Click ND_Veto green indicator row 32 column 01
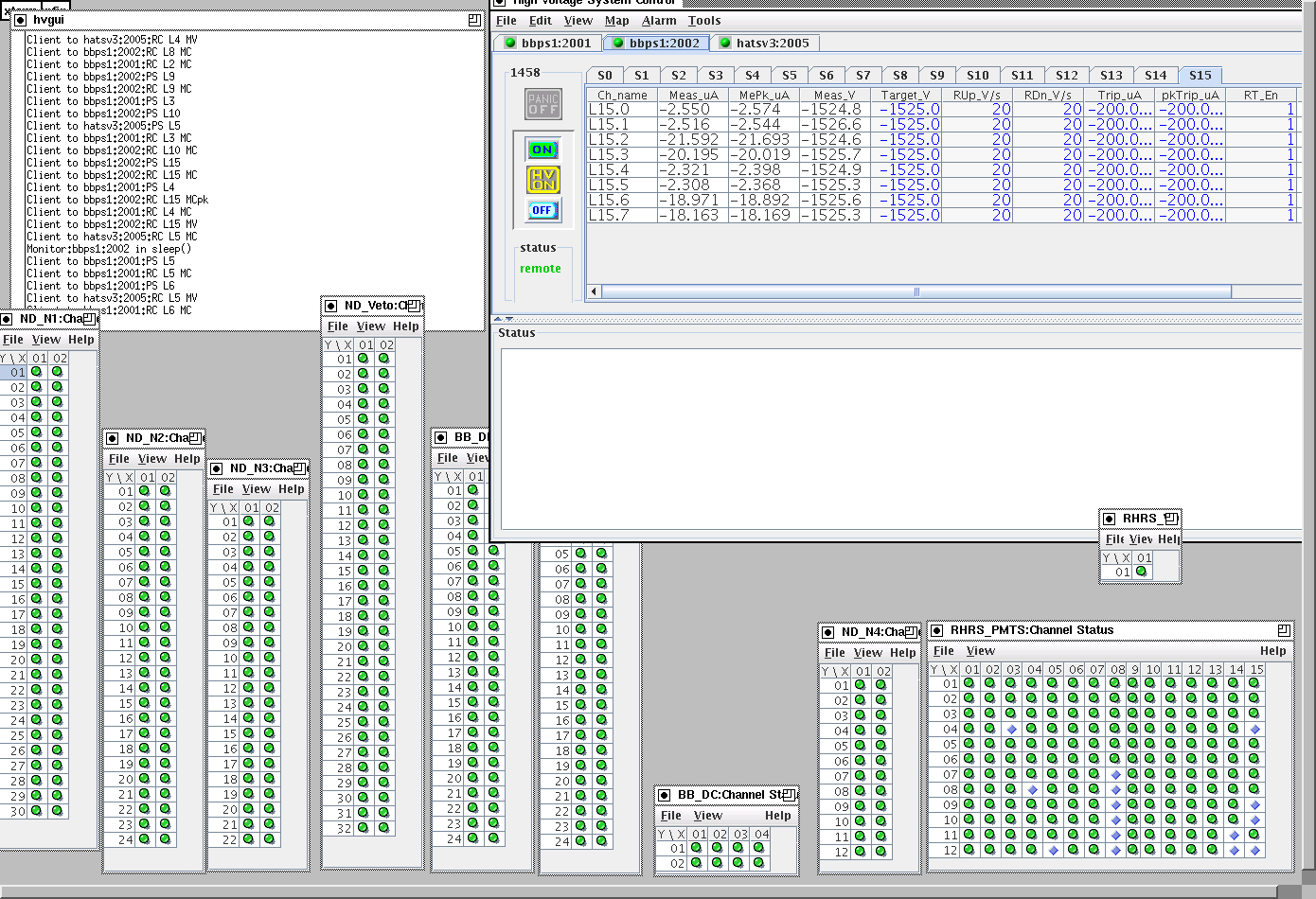The width and height of the screenshot is (1316, 899). (363, 827)
